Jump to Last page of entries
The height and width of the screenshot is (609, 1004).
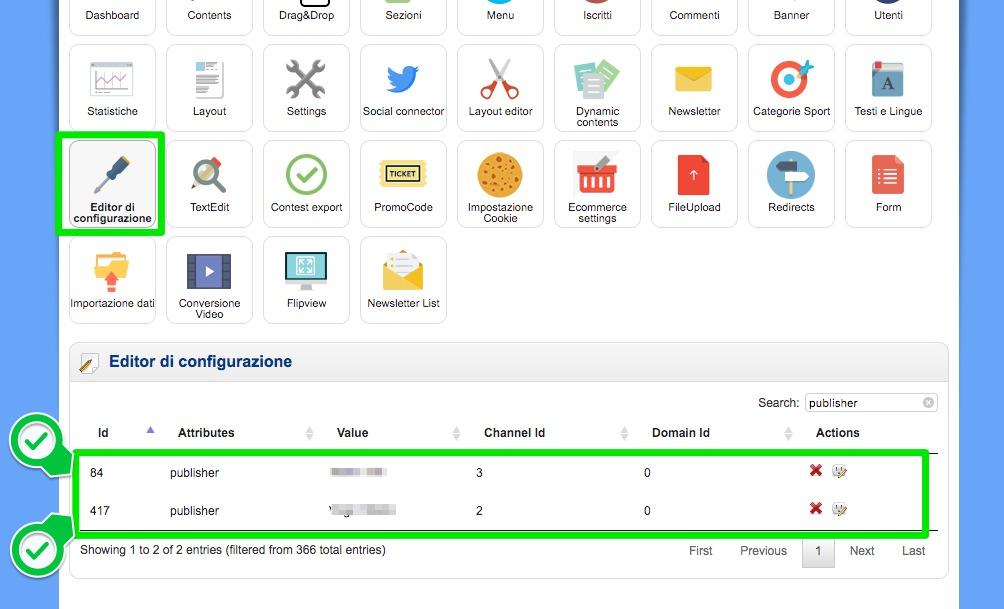(913, 551)
